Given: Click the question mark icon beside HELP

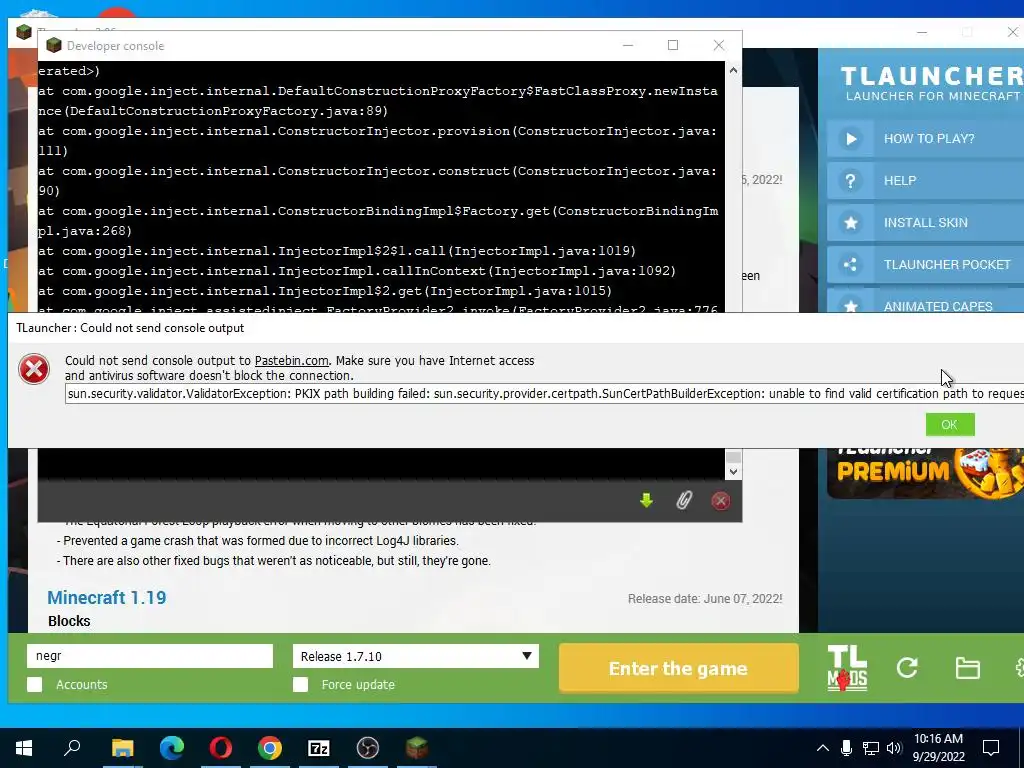Looking at the screenshot, I should coord(850,181).
